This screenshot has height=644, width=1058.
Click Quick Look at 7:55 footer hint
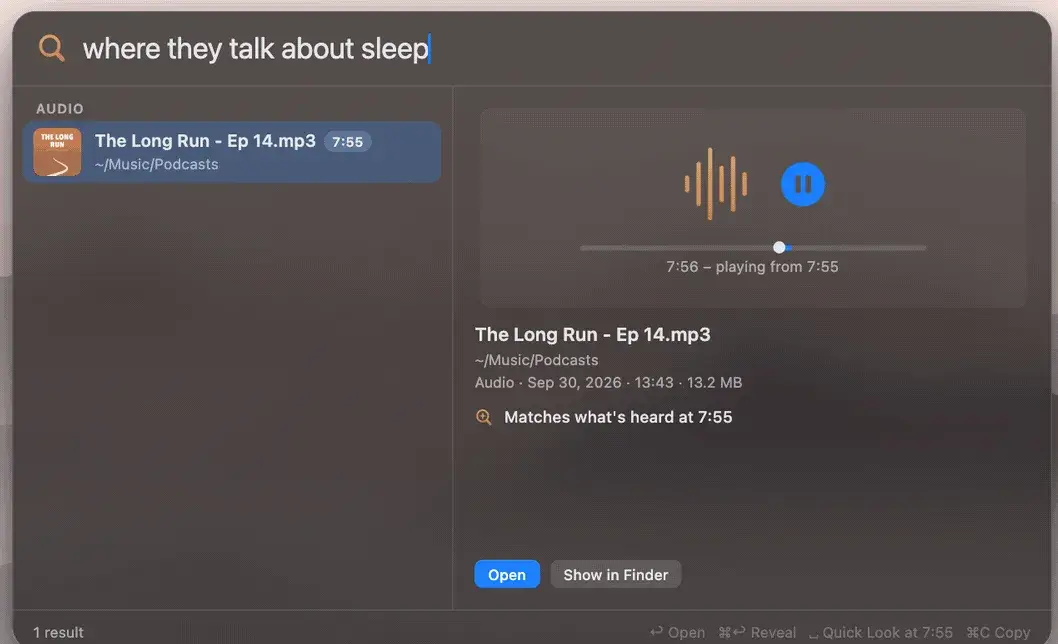click(881, 633)
